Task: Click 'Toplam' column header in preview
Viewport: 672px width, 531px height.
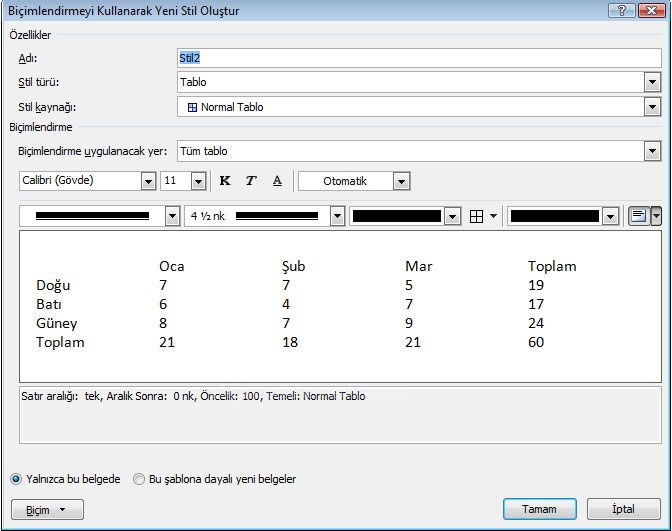Action: 552,266
